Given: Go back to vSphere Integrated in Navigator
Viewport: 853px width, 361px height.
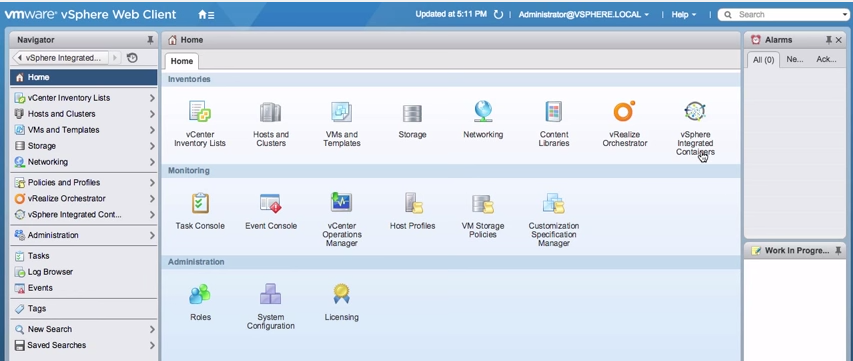Looking at the screenshot, I should coord(59,58).
